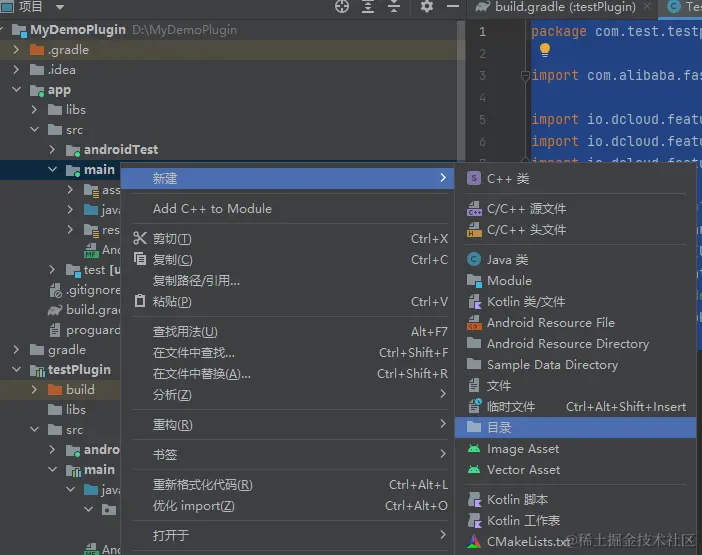Click the locate/select opened file target icon
Image resolution: width=702 pixels, height=555 pixels.
[x=342, y=7]
